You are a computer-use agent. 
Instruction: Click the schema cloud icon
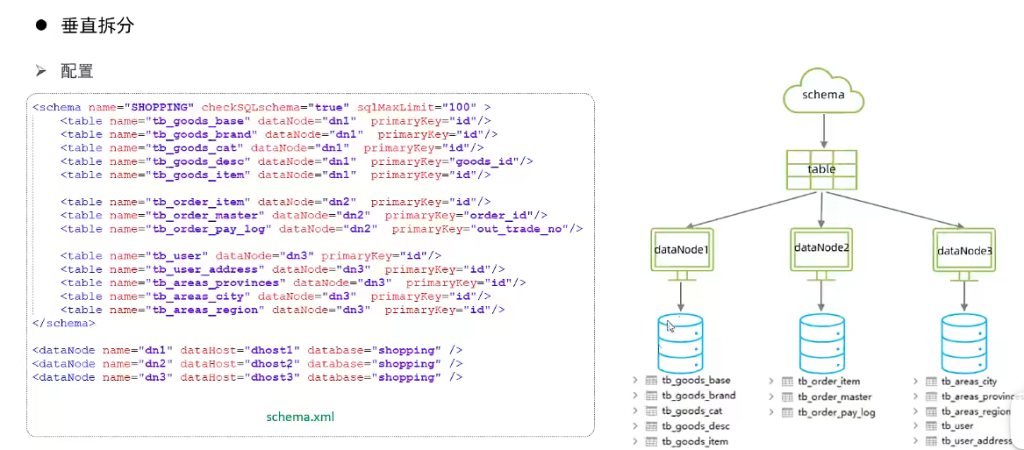(x=822, y=94)
